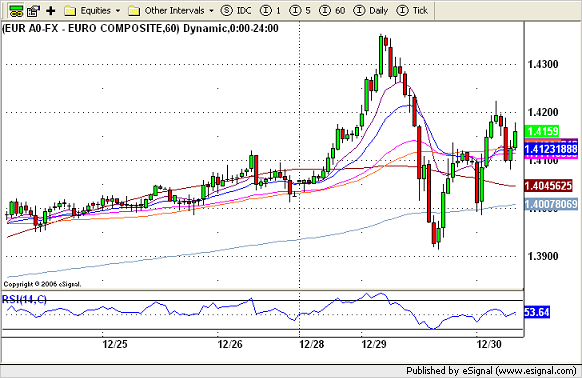Click the blue 1.41231888 moving average label
This screenshot has height=378, width=582.
pyautogui.click(x=551, y=149)
